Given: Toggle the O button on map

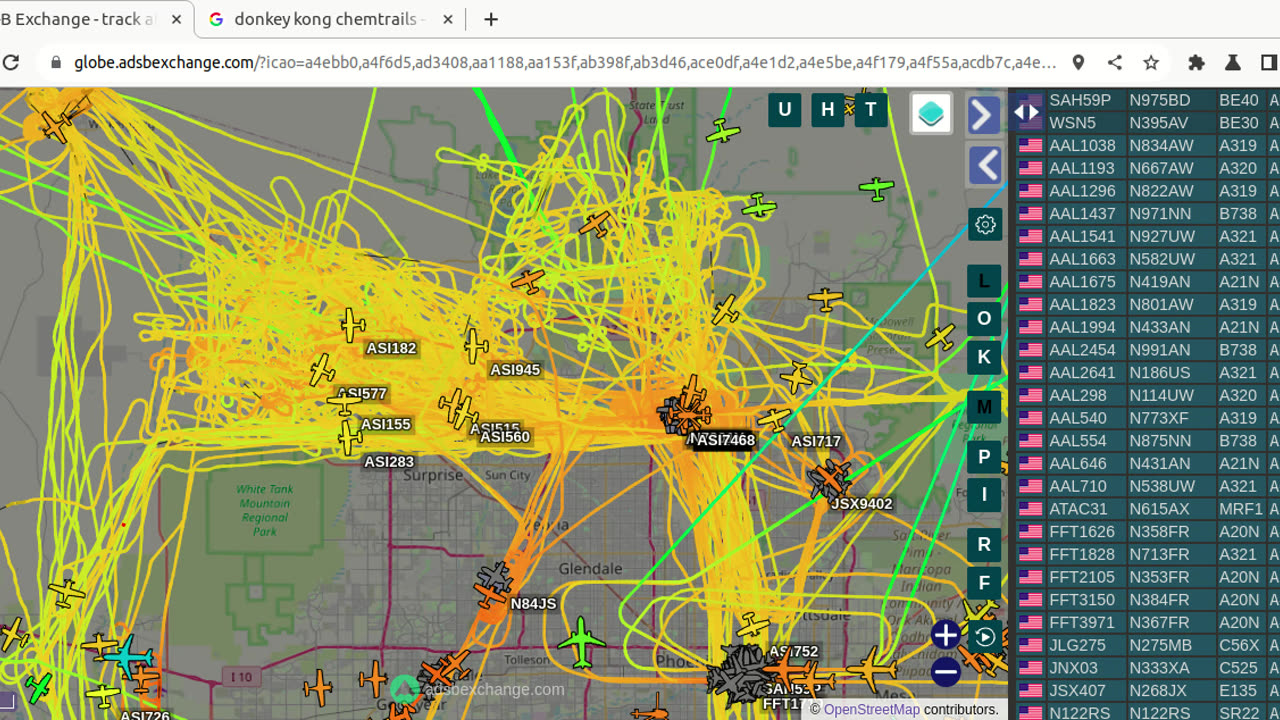Looking at the screenshot, I should [984, 319].
